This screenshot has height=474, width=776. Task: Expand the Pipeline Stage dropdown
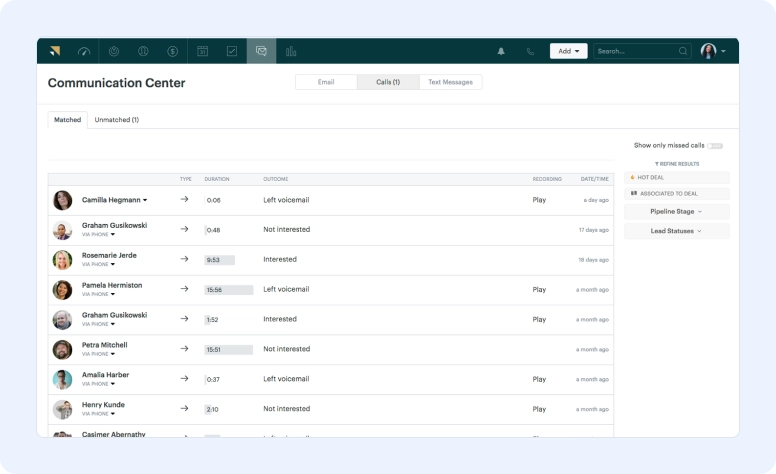tap(676, 212)
